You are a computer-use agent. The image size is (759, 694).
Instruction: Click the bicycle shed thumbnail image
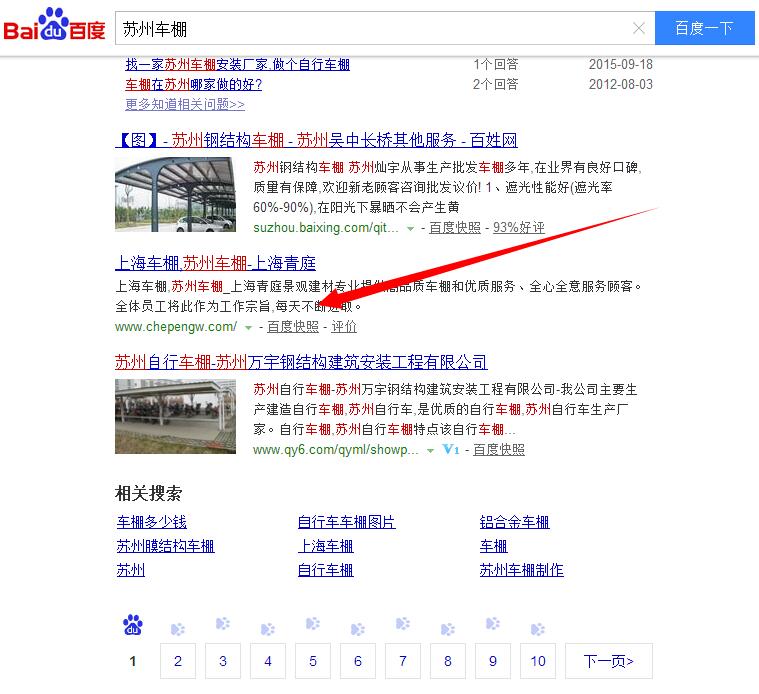[x=175, y=416]
